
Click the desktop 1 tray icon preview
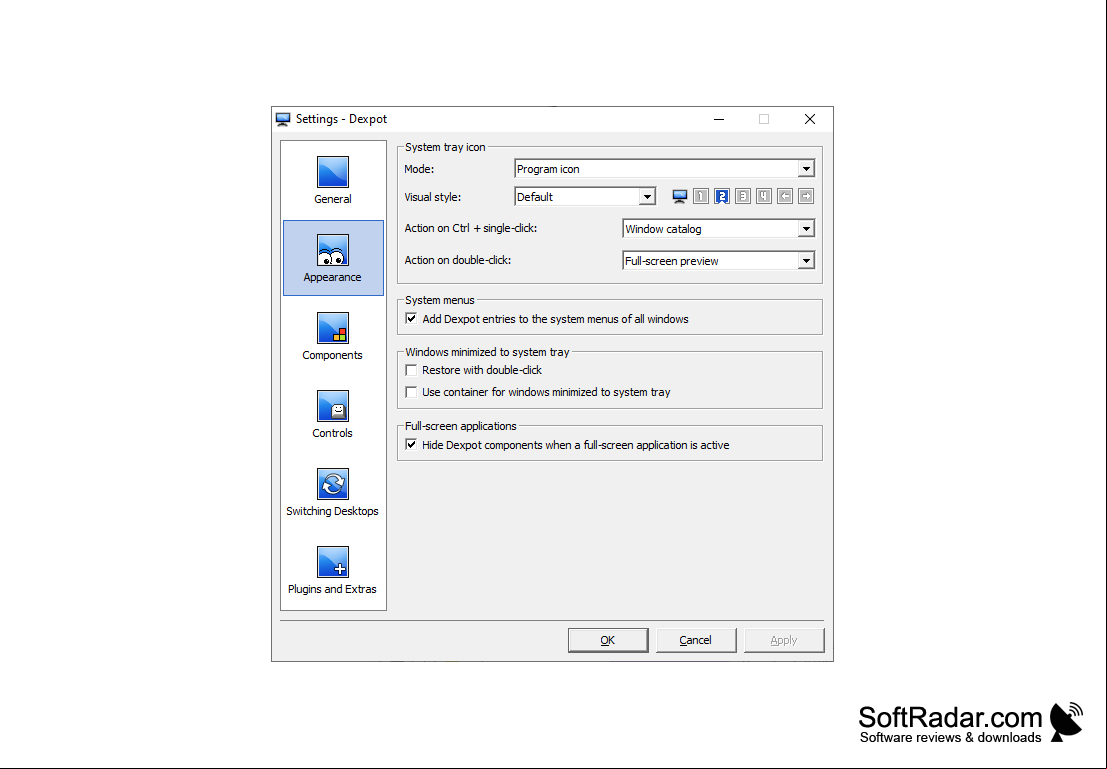pos(700,196)
